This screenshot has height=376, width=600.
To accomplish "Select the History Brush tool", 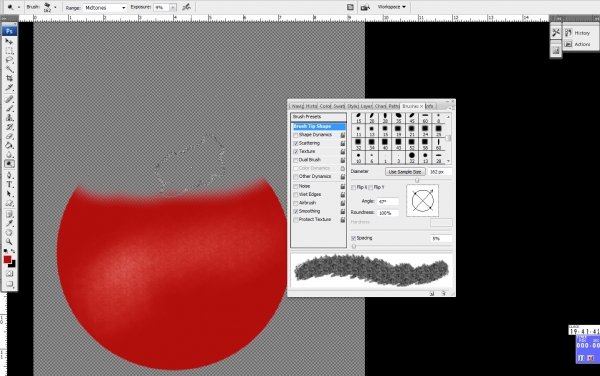I will (x=9, y=127).
